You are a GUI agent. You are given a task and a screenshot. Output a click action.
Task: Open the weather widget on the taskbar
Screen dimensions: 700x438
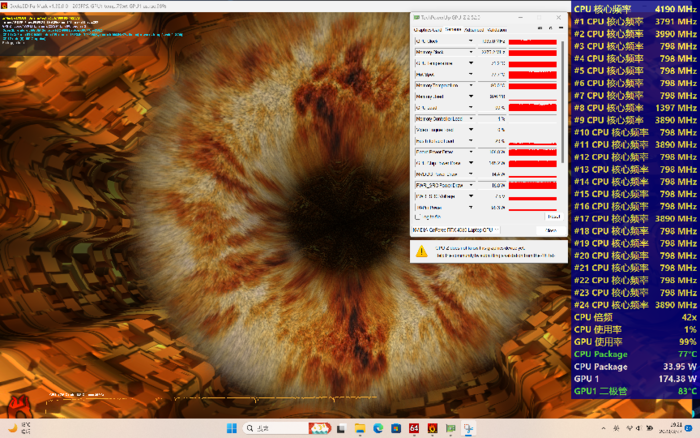coord(17,428)
